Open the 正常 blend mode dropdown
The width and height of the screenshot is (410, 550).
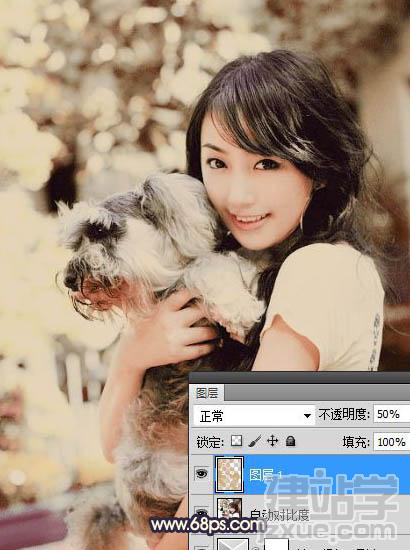click(254, 416)
